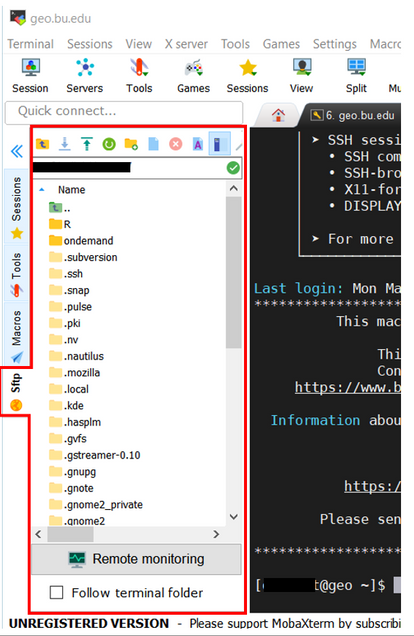
Task: Select the ondemand folder
Action: point(81,241)
